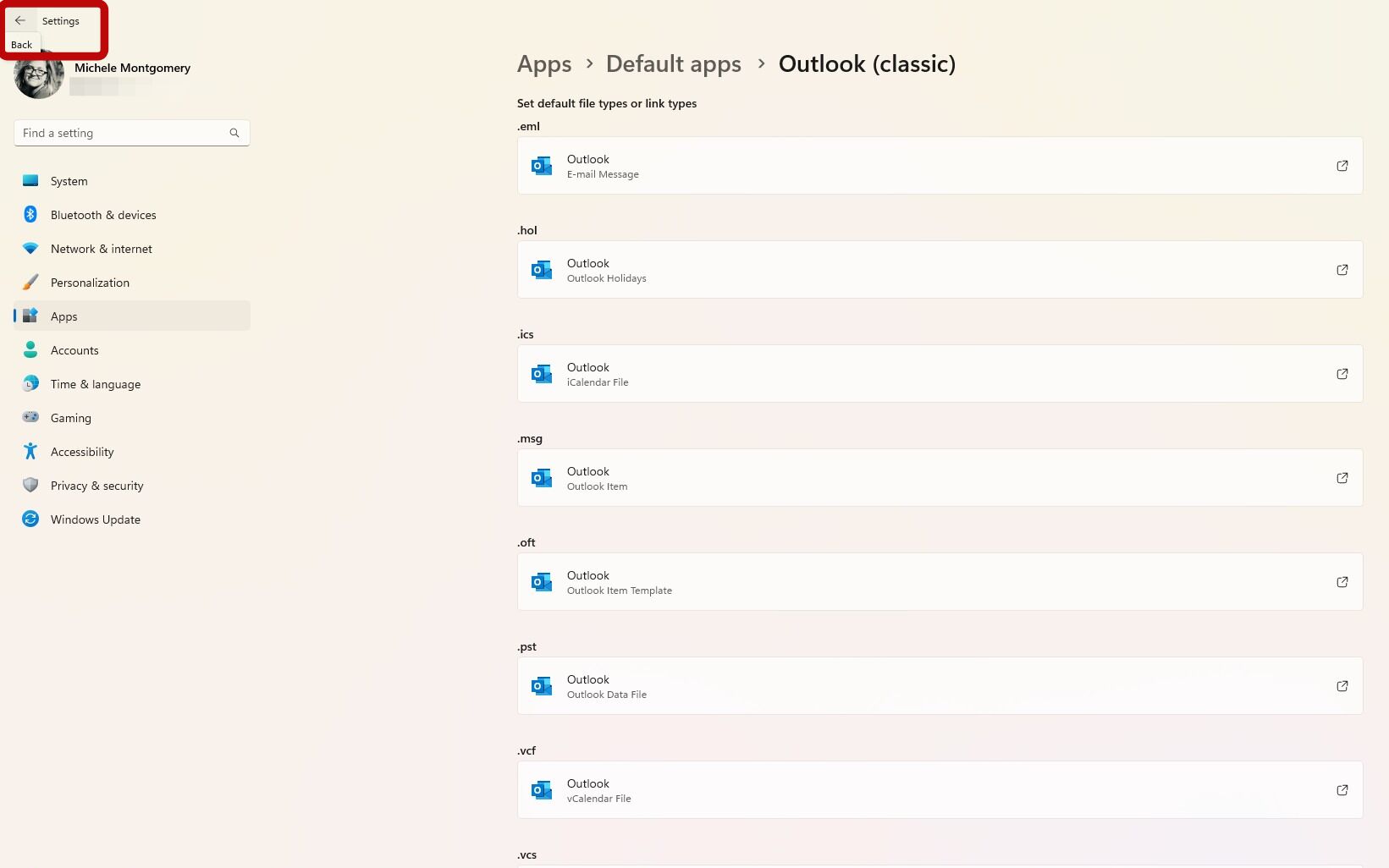Select Accounts in the navigation menu
Screen dimensions: 1389x868
(x=74, y=349)
